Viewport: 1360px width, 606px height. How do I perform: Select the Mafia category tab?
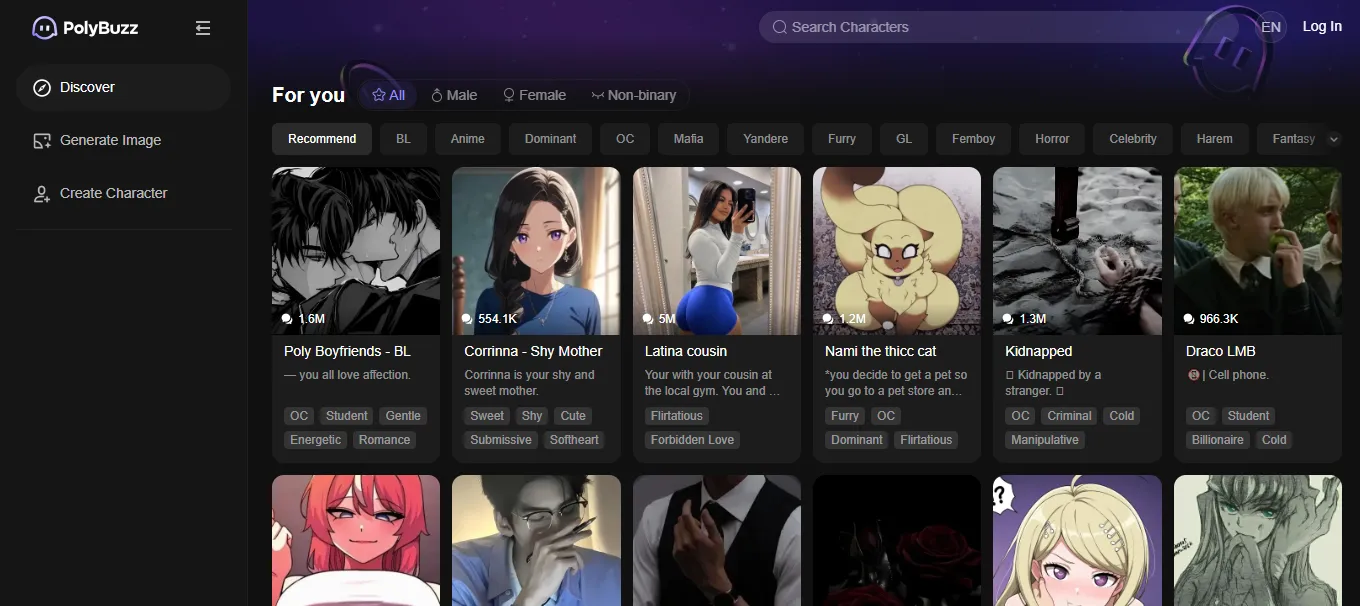pyautogui.click(x=689, y=139)
